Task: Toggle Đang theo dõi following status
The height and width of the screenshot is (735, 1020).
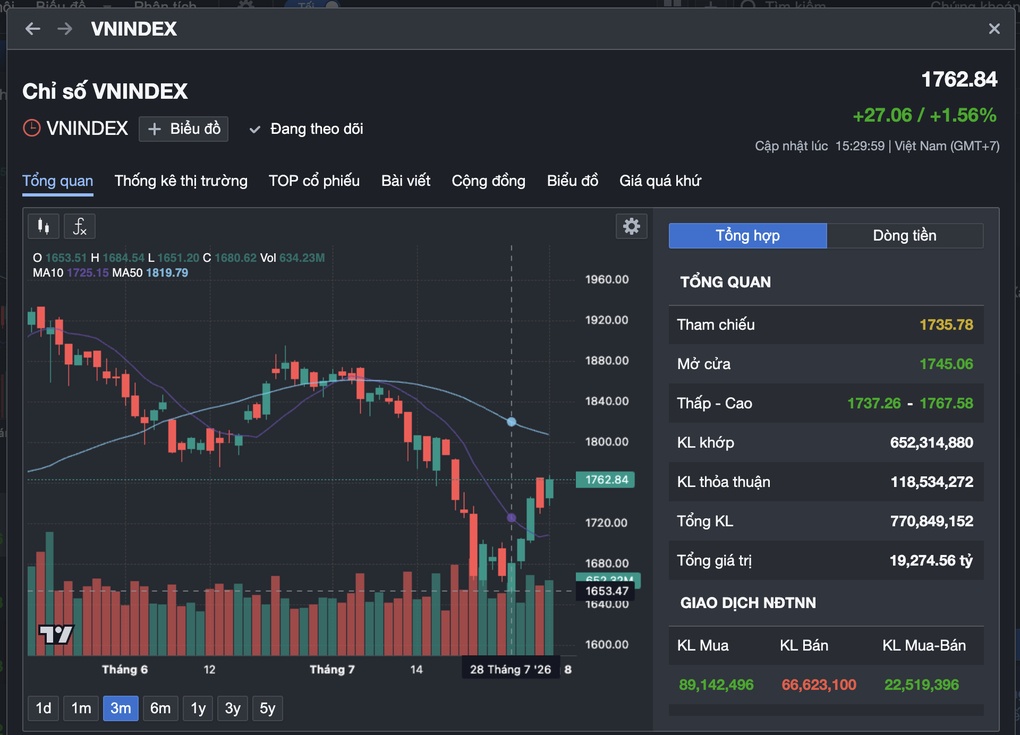Action: coord(306,129)
